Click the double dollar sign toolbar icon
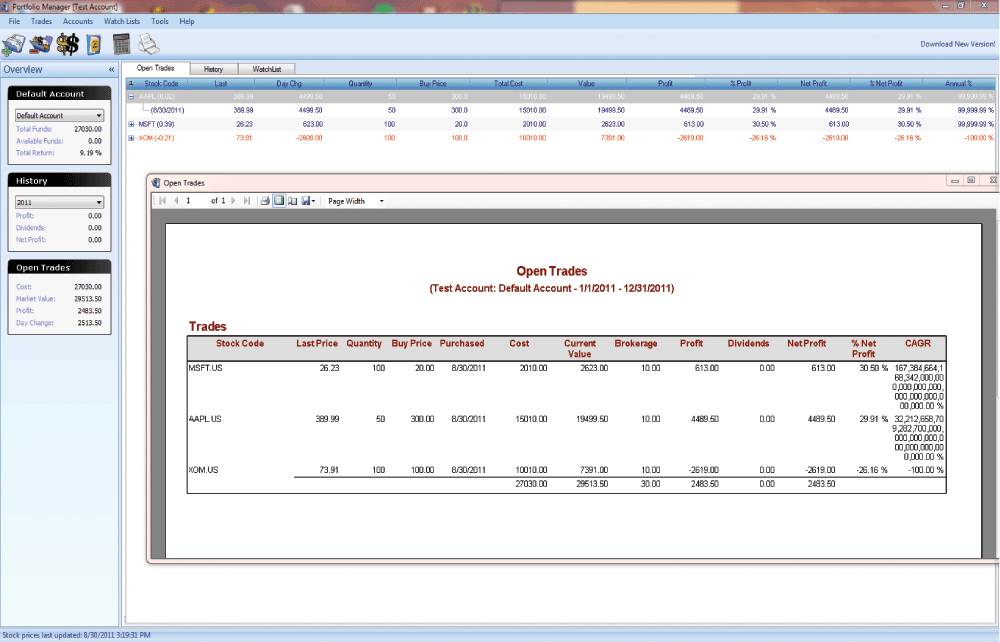Viewport: 1000px width, 642px height. pos(68,43)
